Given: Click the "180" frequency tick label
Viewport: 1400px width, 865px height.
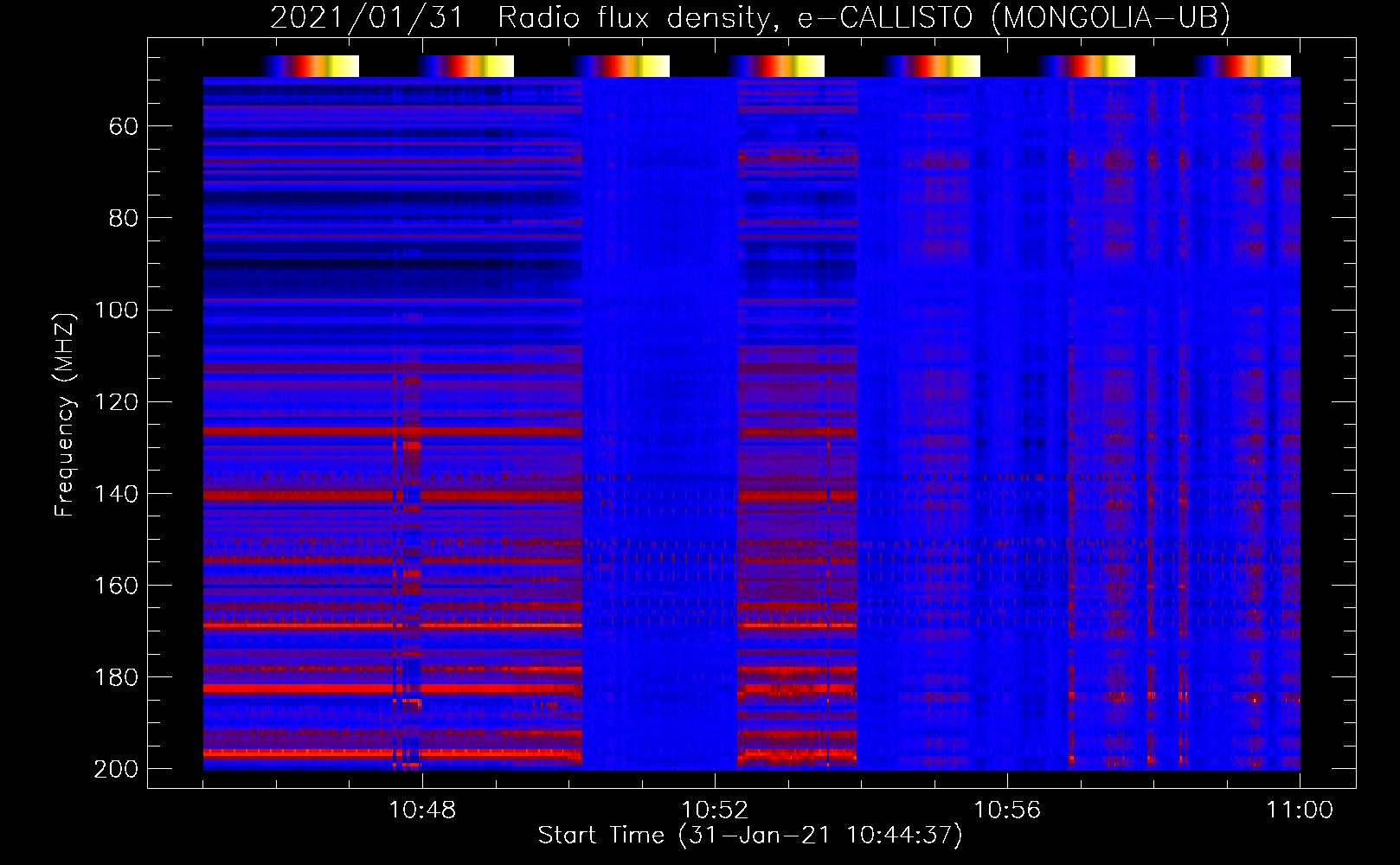Looking at the screenshot, I should coord(116,677).
